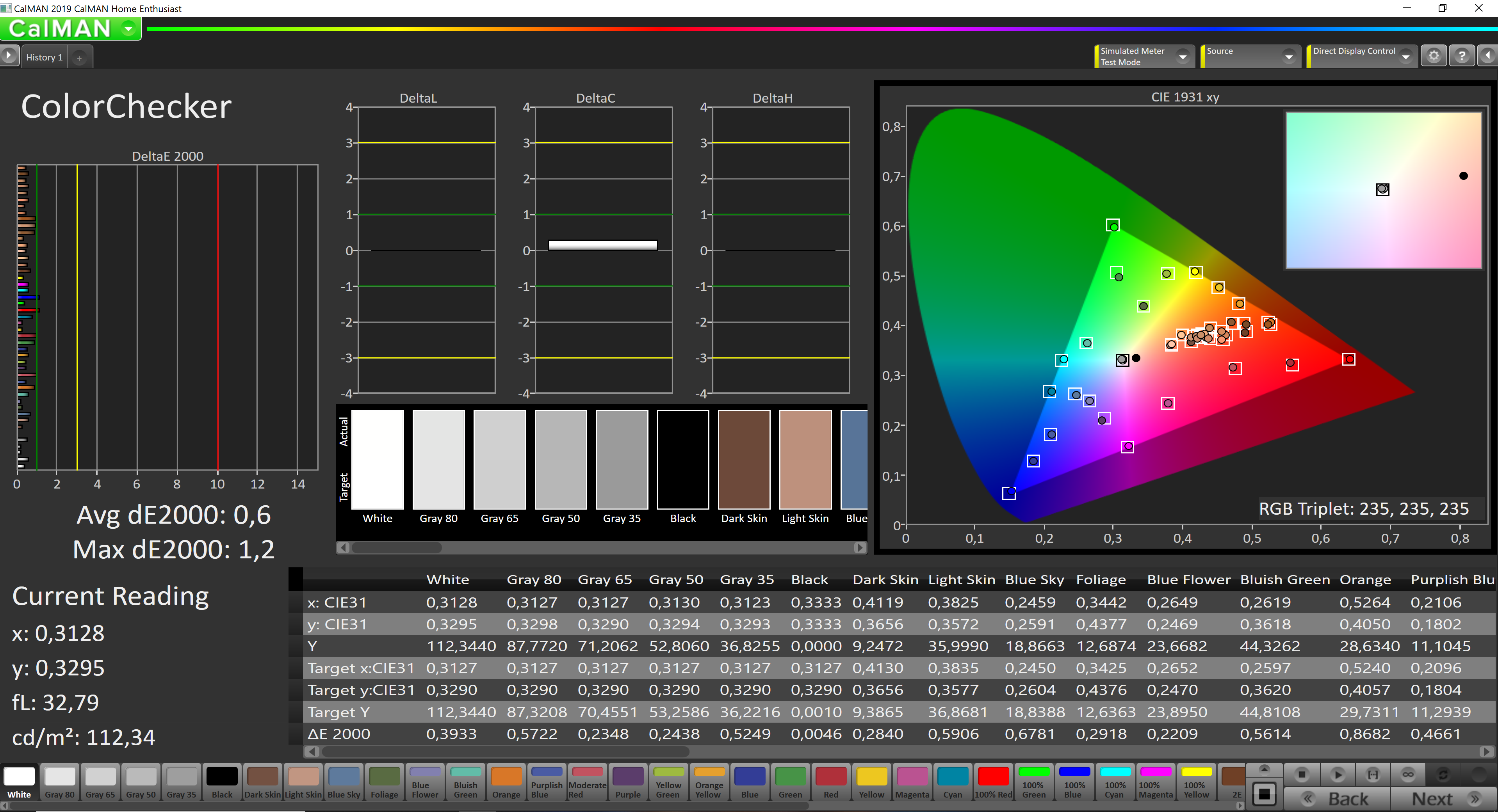Select the Cyan patch button
The width and height of the screenshot is (1498, 812).
953,782
